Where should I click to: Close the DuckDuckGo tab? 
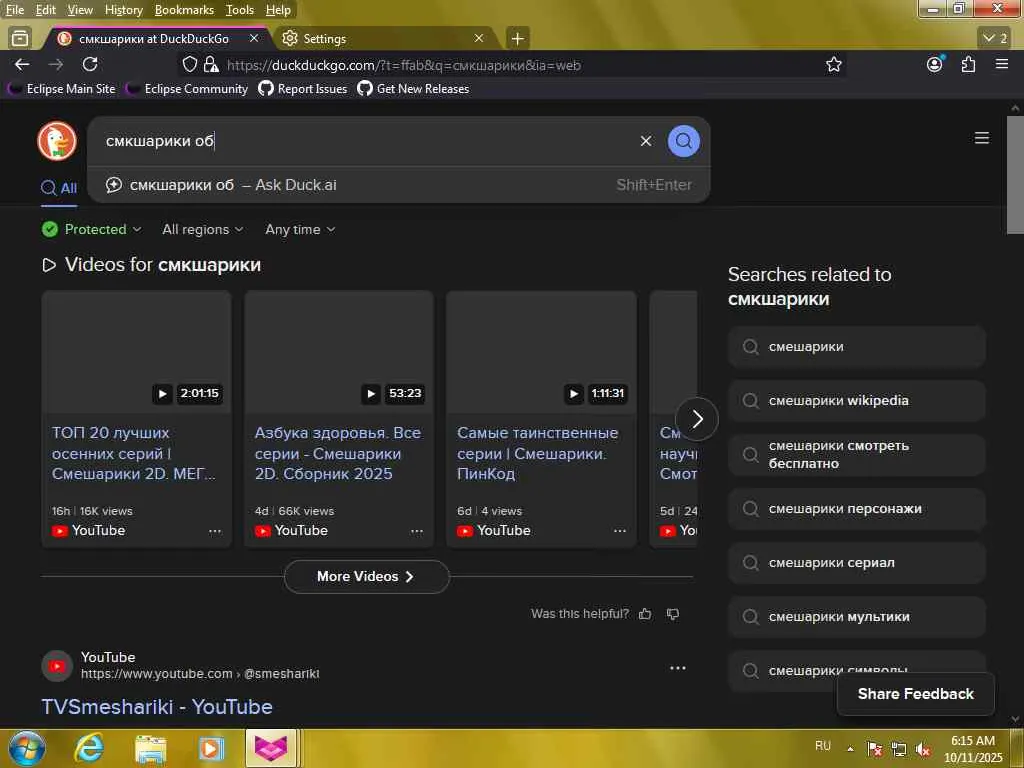pyautogui.click(x=254, y=39)
